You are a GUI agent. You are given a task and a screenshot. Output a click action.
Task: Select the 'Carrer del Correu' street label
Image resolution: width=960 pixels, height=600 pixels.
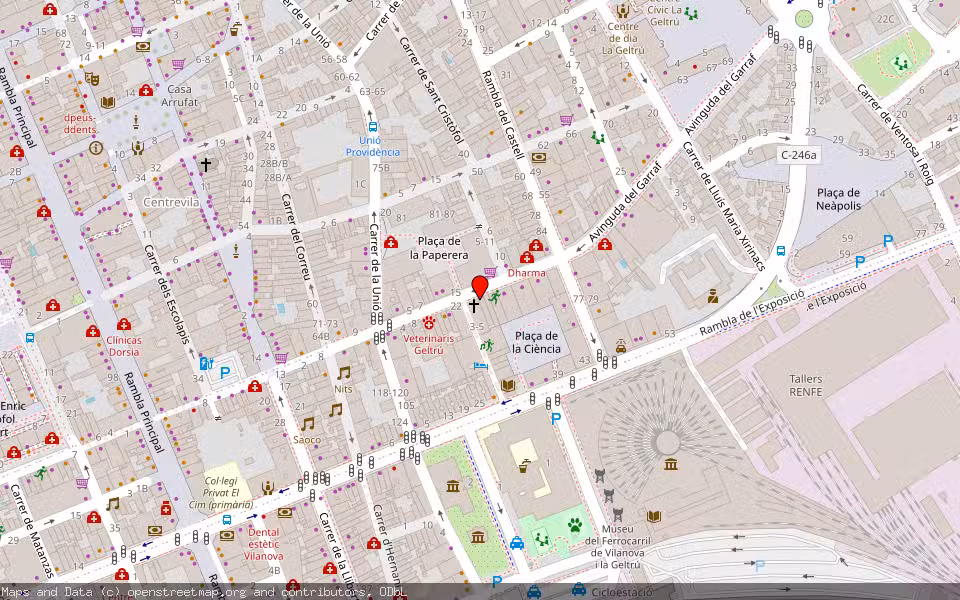click(298, 236)
